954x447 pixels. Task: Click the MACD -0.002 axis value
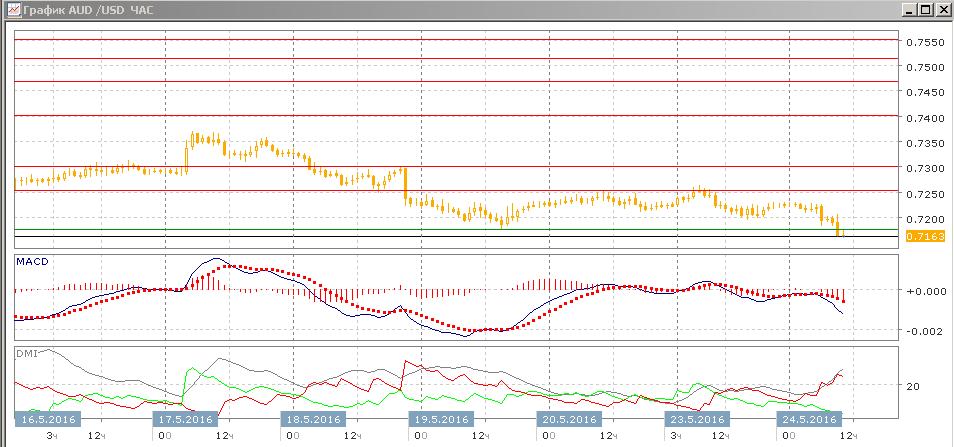[x=926, y=331]
